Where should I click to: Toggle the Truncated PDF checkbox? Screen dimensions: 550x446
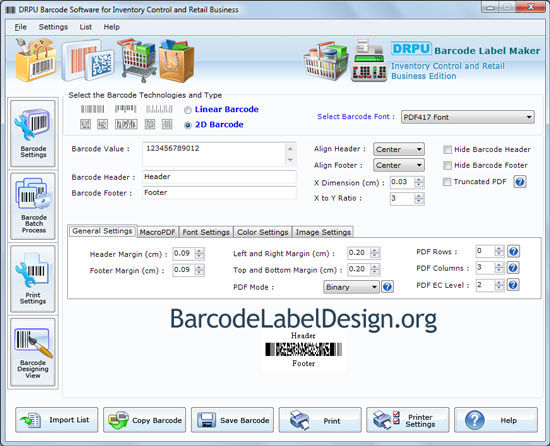pos(447,182)
